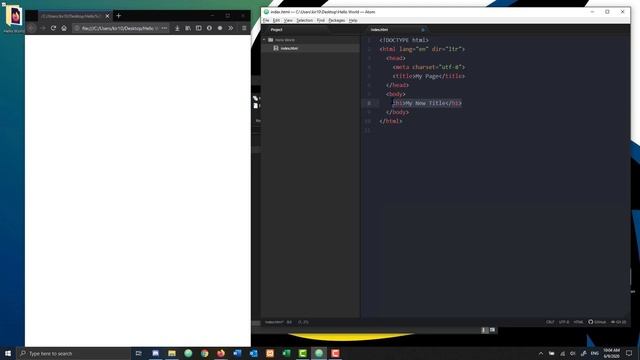Open the network tray icon
Screen dimensions: 640x360
562,353
